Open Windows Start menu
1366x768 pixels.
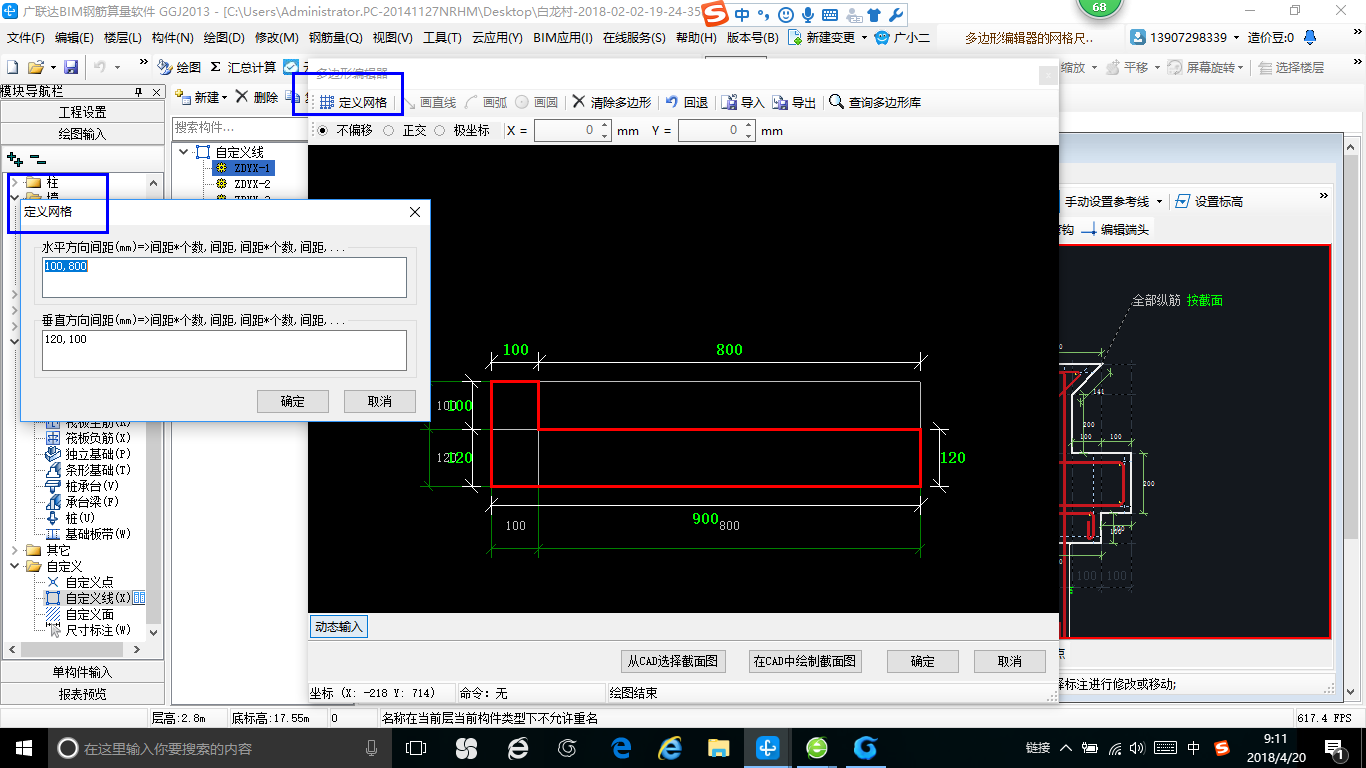pos(23,748)
